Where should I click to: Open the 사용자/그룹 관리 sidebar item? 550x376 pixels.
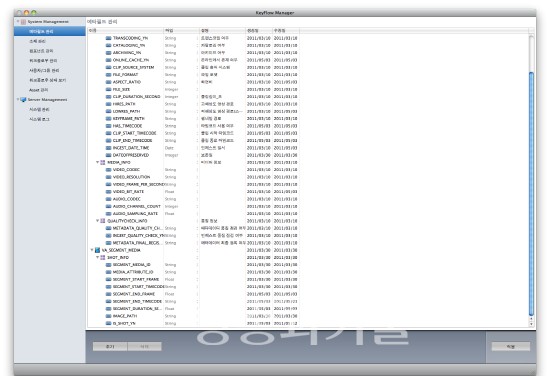click(44, 70)
